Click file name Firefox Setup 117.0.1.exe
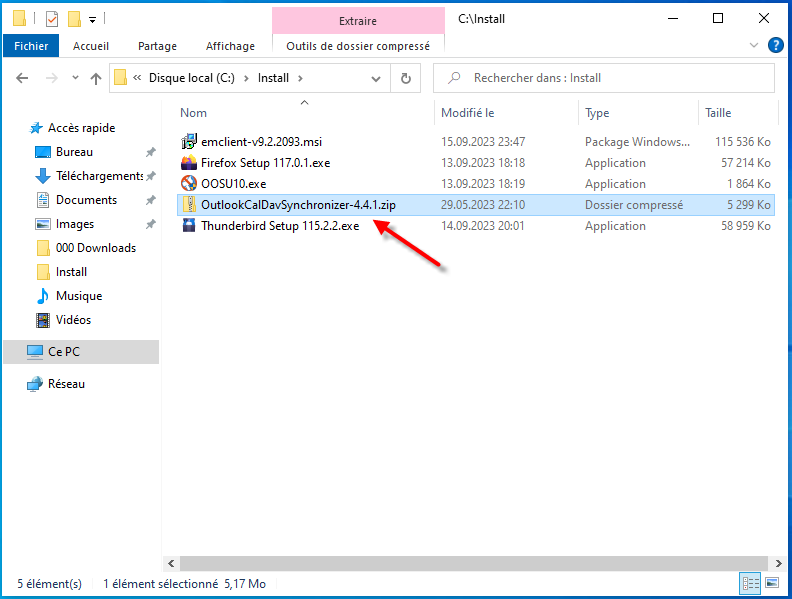The height and width of the screenshot is (599, 792). (x=266, y=163)
